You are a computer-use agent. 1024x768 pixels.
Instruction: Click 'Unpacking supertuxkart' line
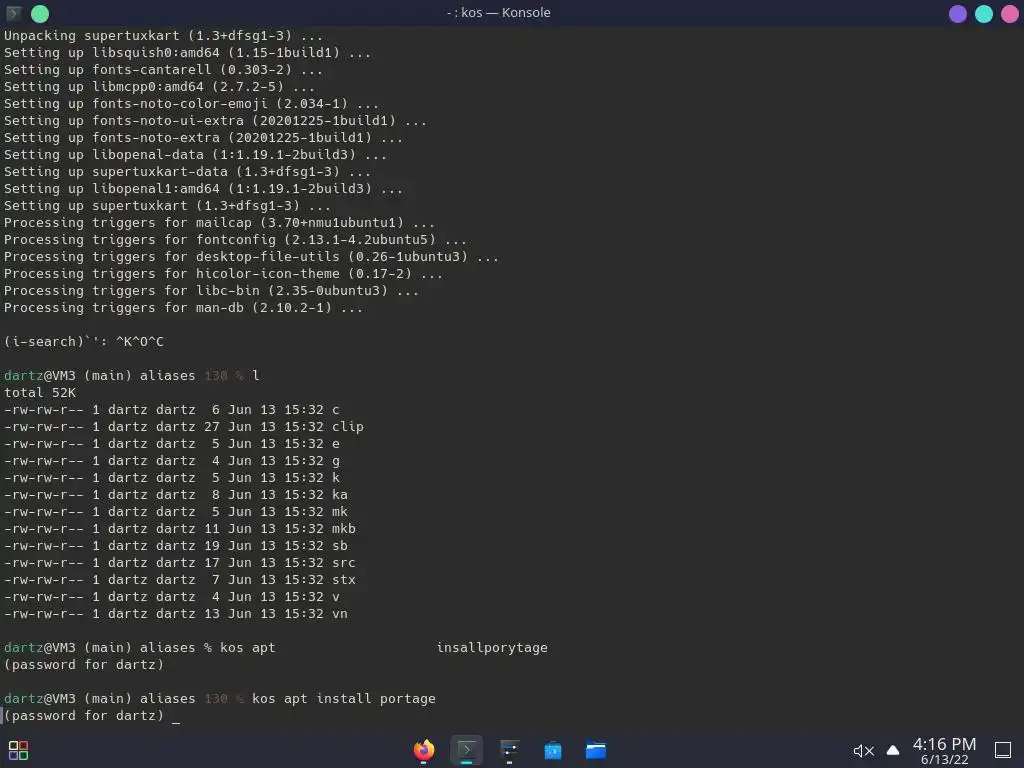[164, 35]
